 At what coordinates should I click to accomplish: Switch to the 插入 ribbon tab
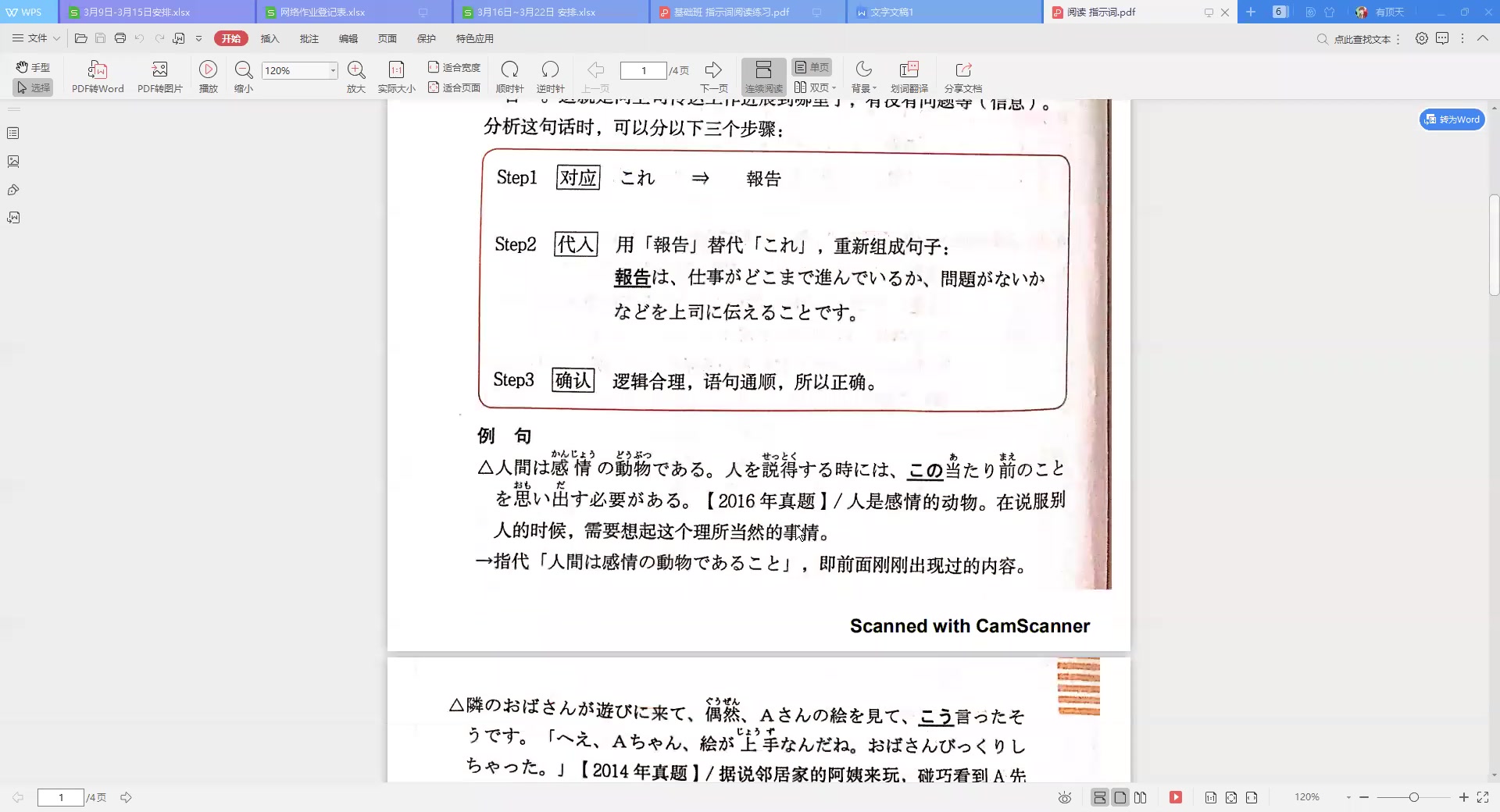[x=270, y=38]
